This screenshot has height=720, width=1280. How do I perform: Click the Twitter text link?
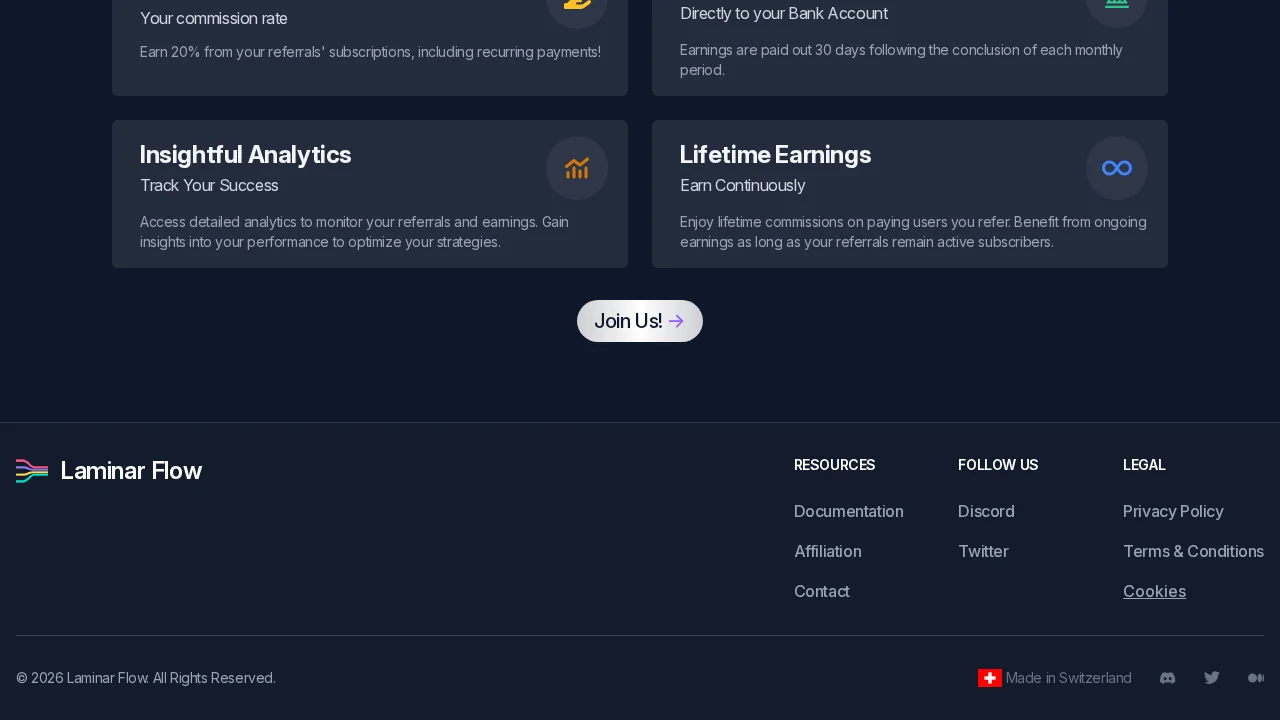983,551
